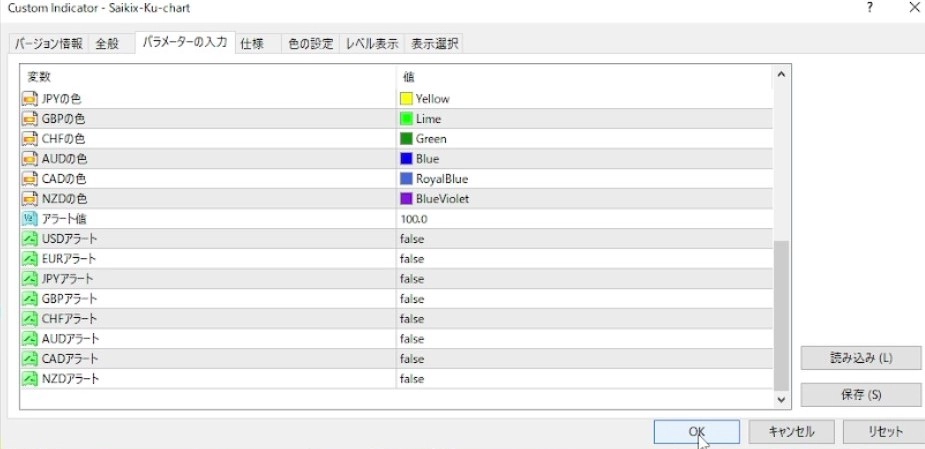Toggle the false value for JPYアラート
Viewport: 925px width, 449px height.
coord(412,278)
